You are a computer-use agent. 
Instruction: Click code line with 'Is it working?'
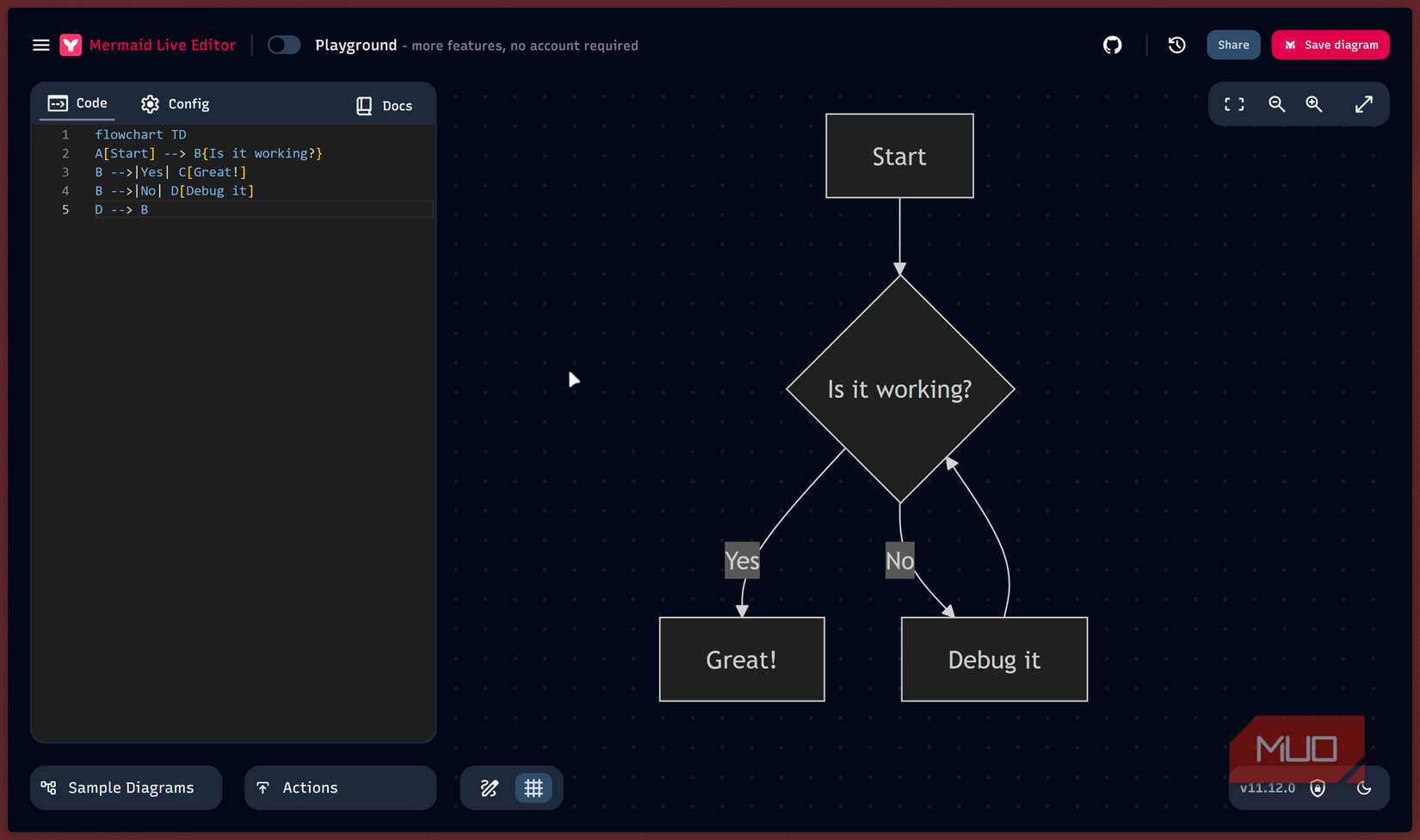pos(208,153)
